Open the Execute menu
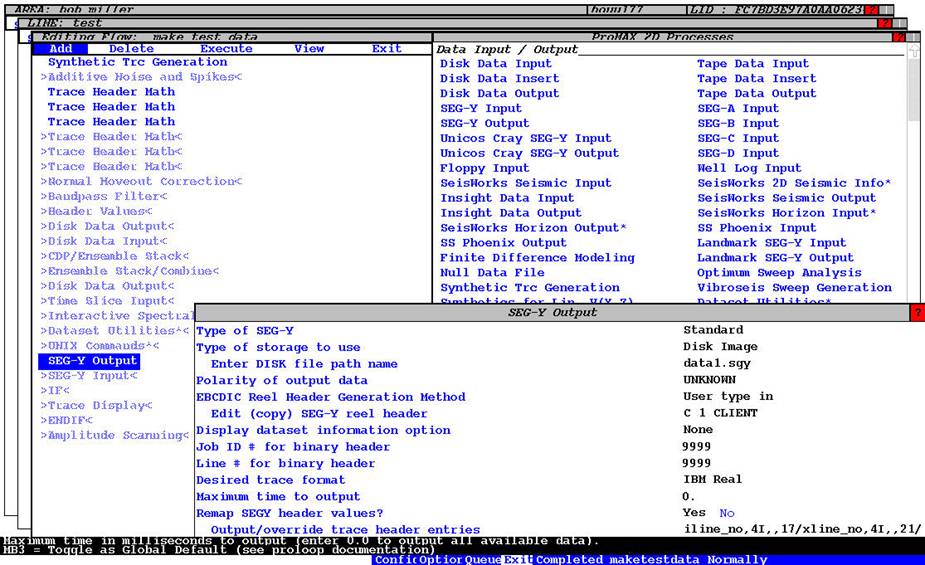Screen dimensions: 925x565 226,49
